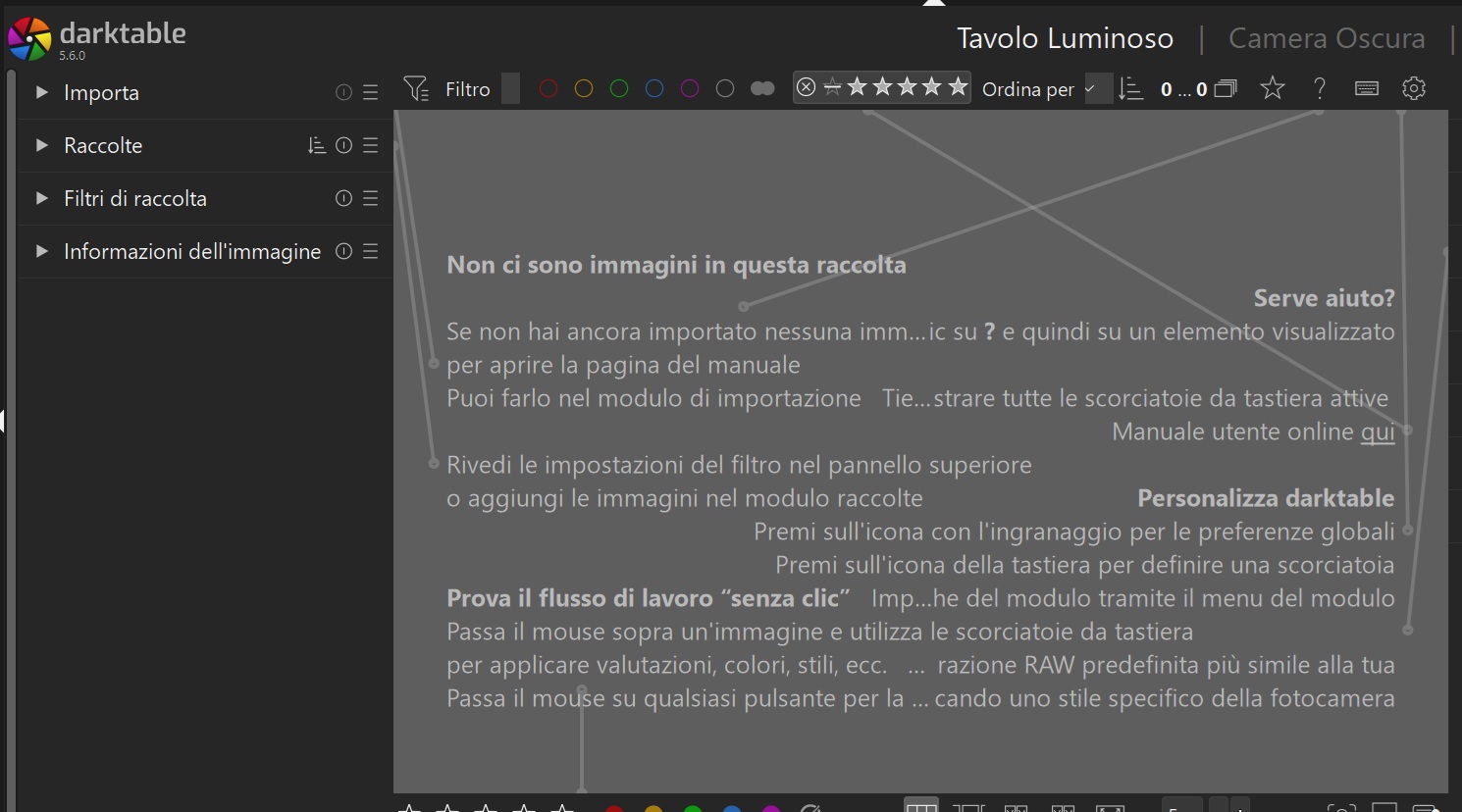Open the Filtri di raccolta presets menu

[x=370, y=198]
